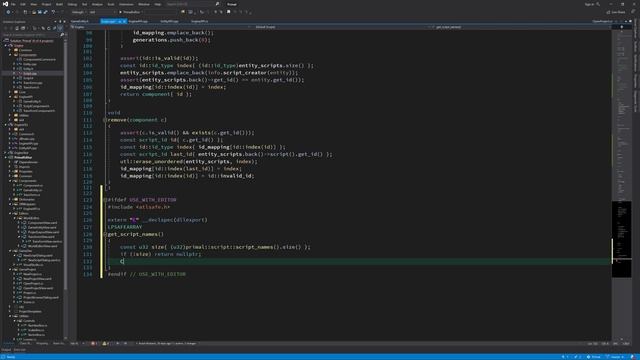Screen dimensions: 640x360
Task: Collapse the get_script_names function block
Action: click(105, 234)
